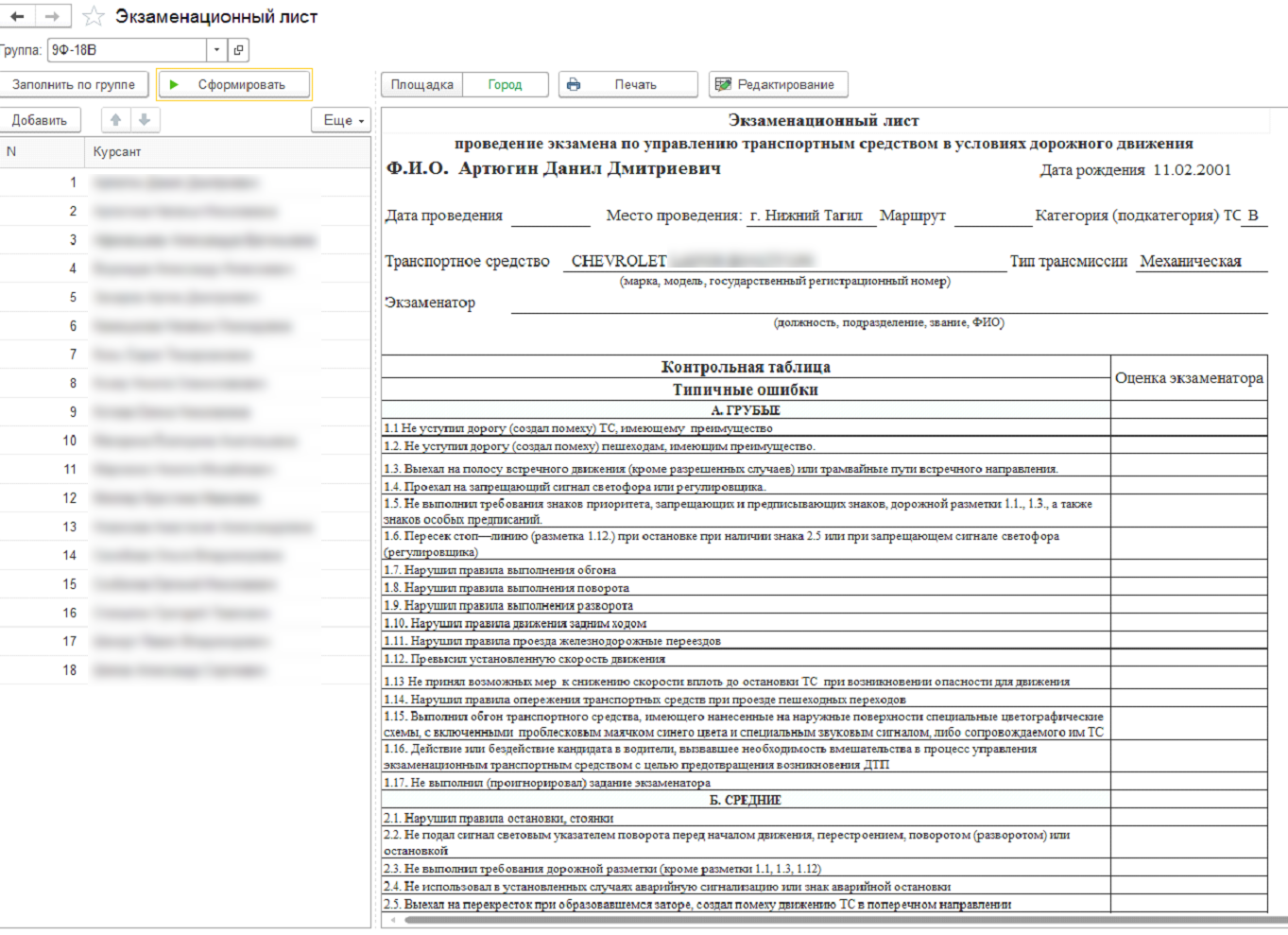Click error row 1.17 задание экзаменатора
Image resolution: width=1288 pixels, height=935 pixels.
click(x=746, y=783)
